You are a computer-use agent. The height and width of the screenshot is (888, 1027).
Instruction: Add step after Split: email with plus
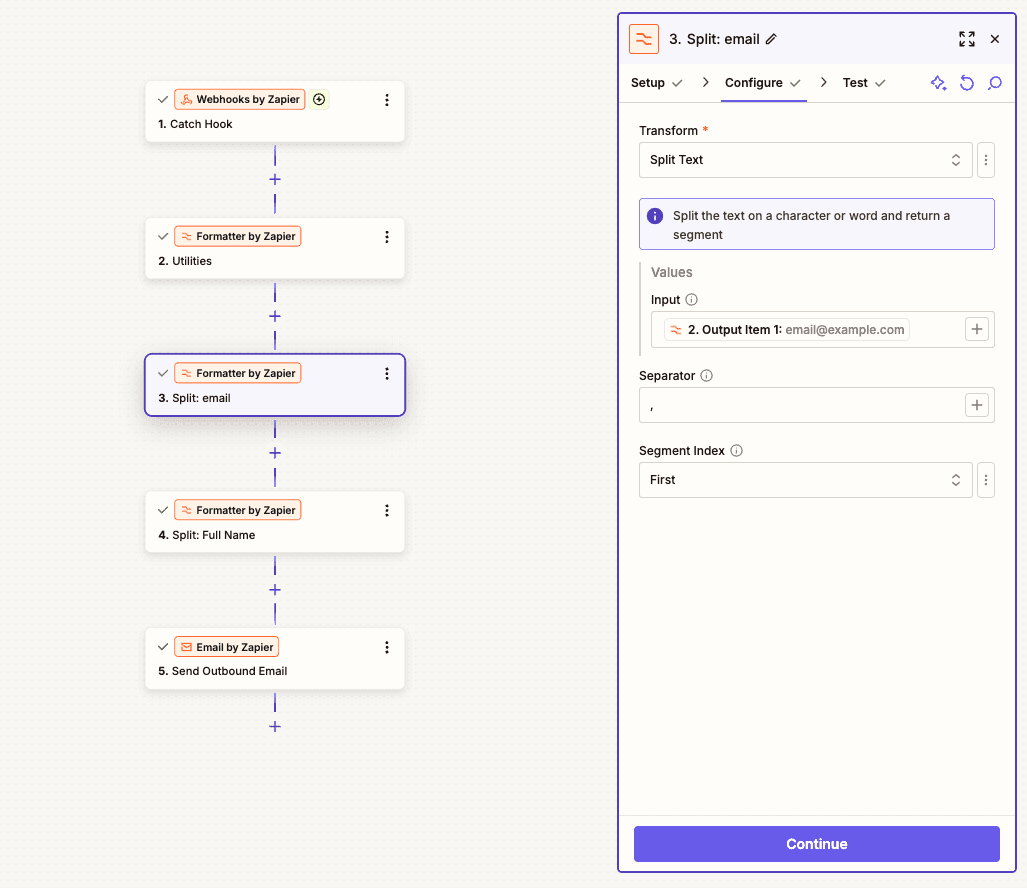pos(275,453)
